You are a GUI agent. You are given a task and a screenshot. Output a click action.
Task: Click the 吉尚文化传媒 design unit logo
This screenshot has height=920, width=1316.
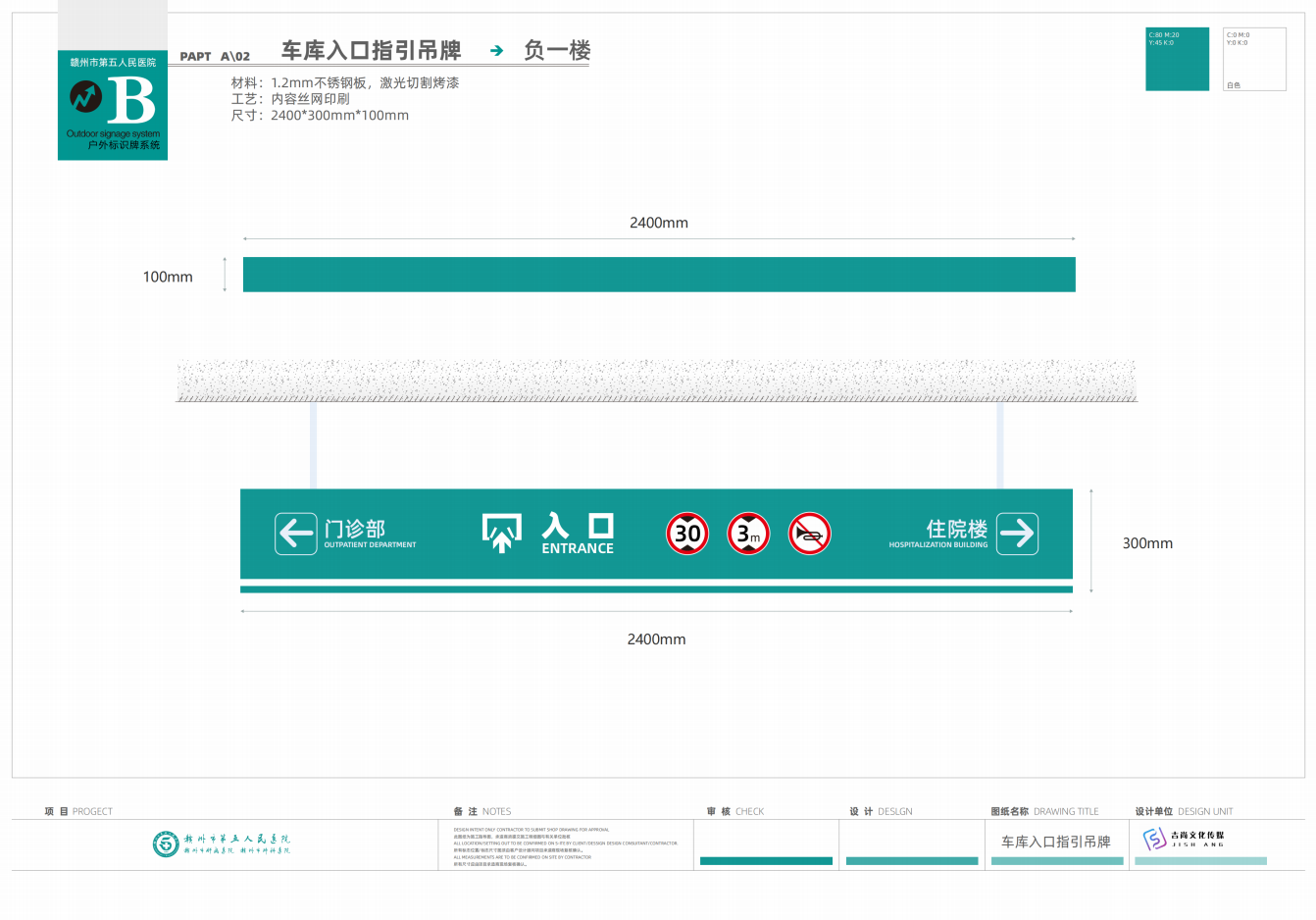coord(1184,840)
